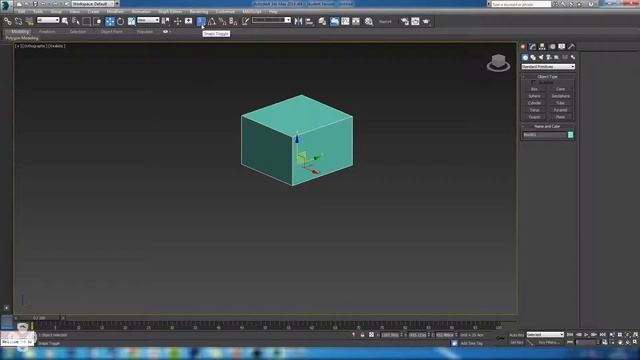Open the Rendered Frame Window
The image size is (640, 360).
click(x=415, y=21)
